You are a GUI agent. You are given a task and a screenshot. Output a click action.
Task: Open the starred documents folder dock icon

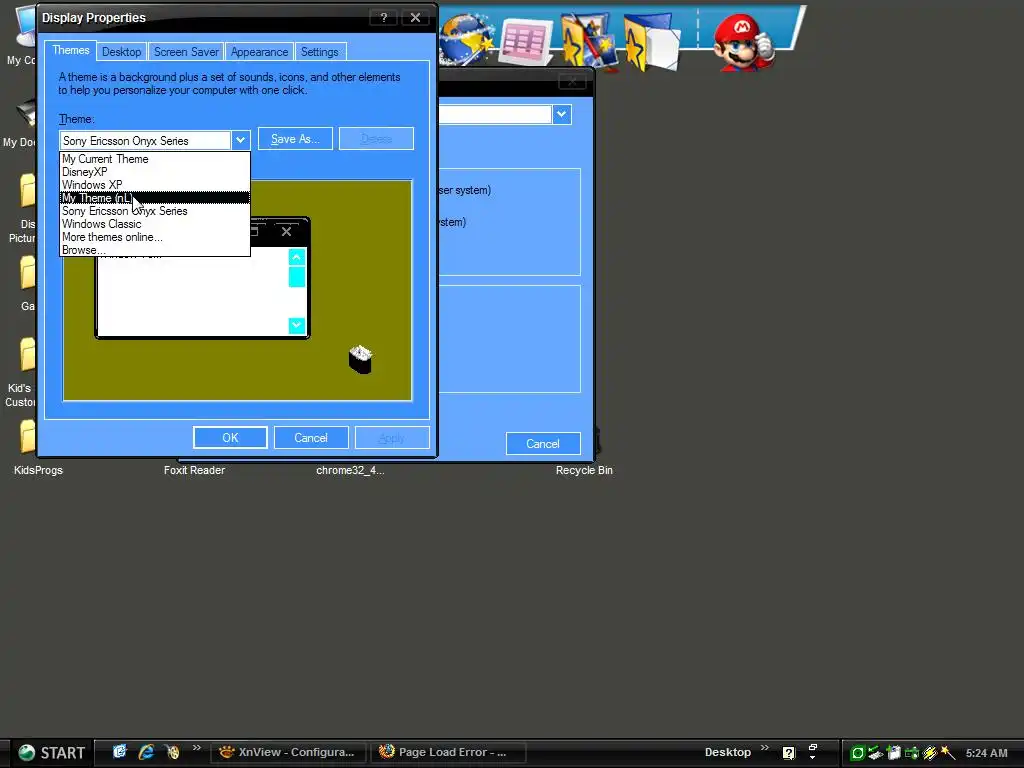[x=652, y=42]
